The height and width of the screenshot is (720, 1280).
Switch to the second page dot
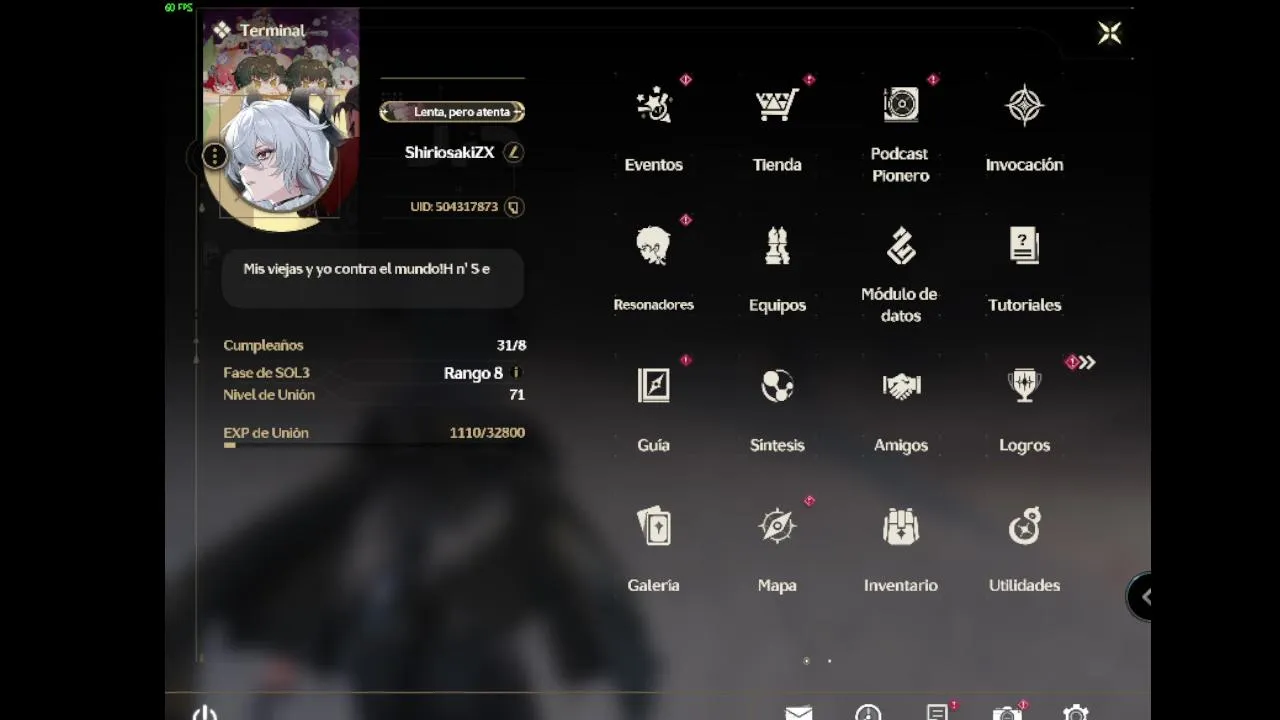[x=829, y=661]
